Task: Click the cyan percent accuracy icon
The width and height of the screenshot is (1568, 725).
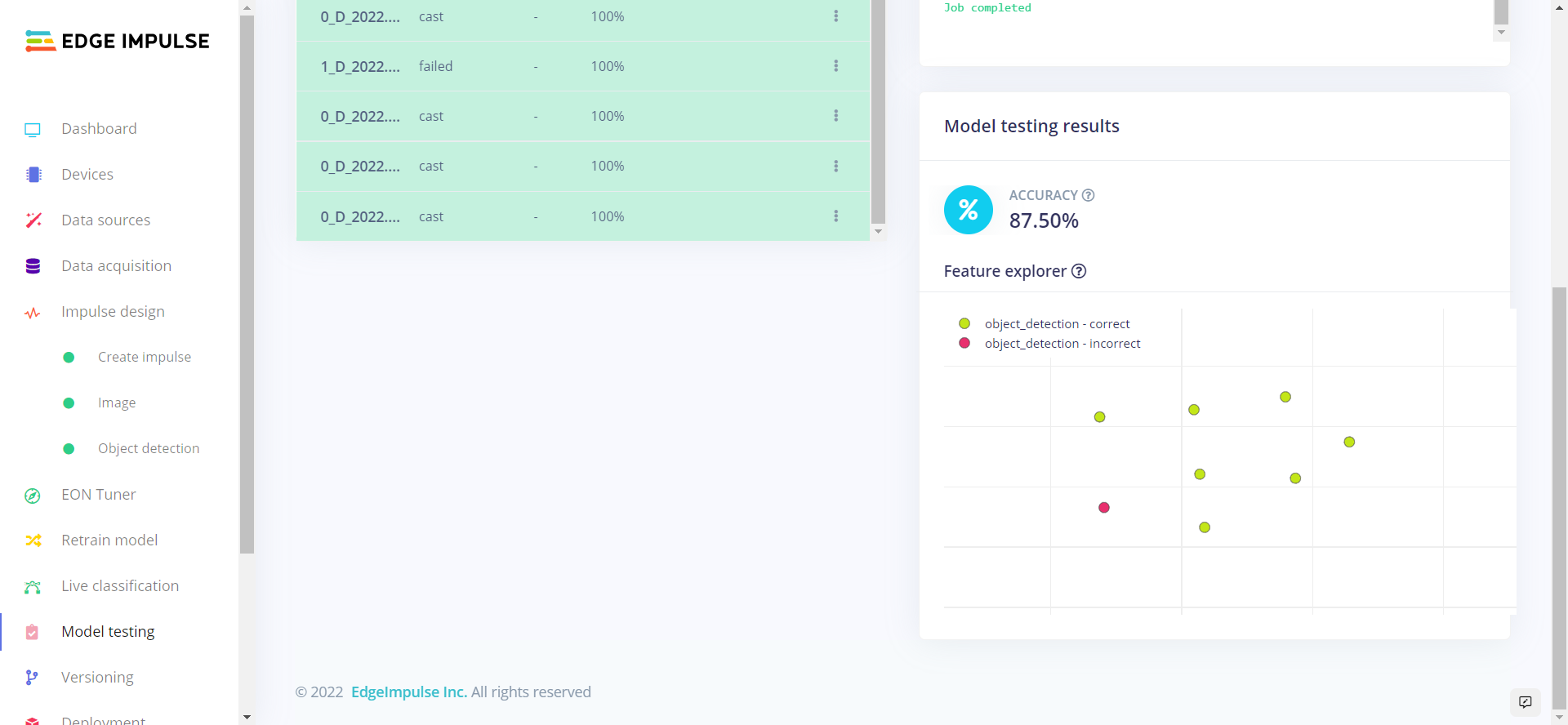Action: [x=969, y=210]
